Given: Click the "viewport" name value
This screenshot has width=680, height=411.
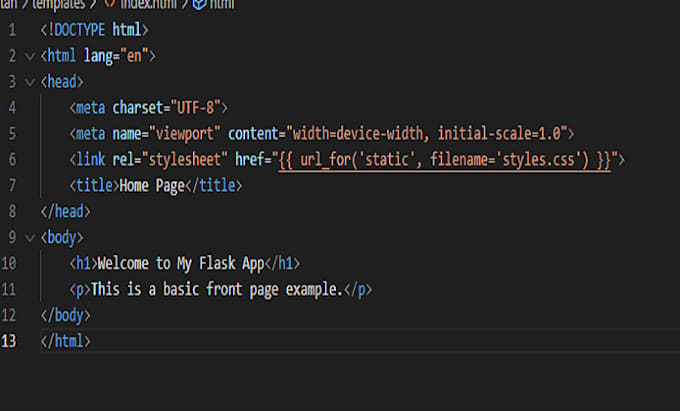Looking at the screenshot, I should click(x=185, y=134).
